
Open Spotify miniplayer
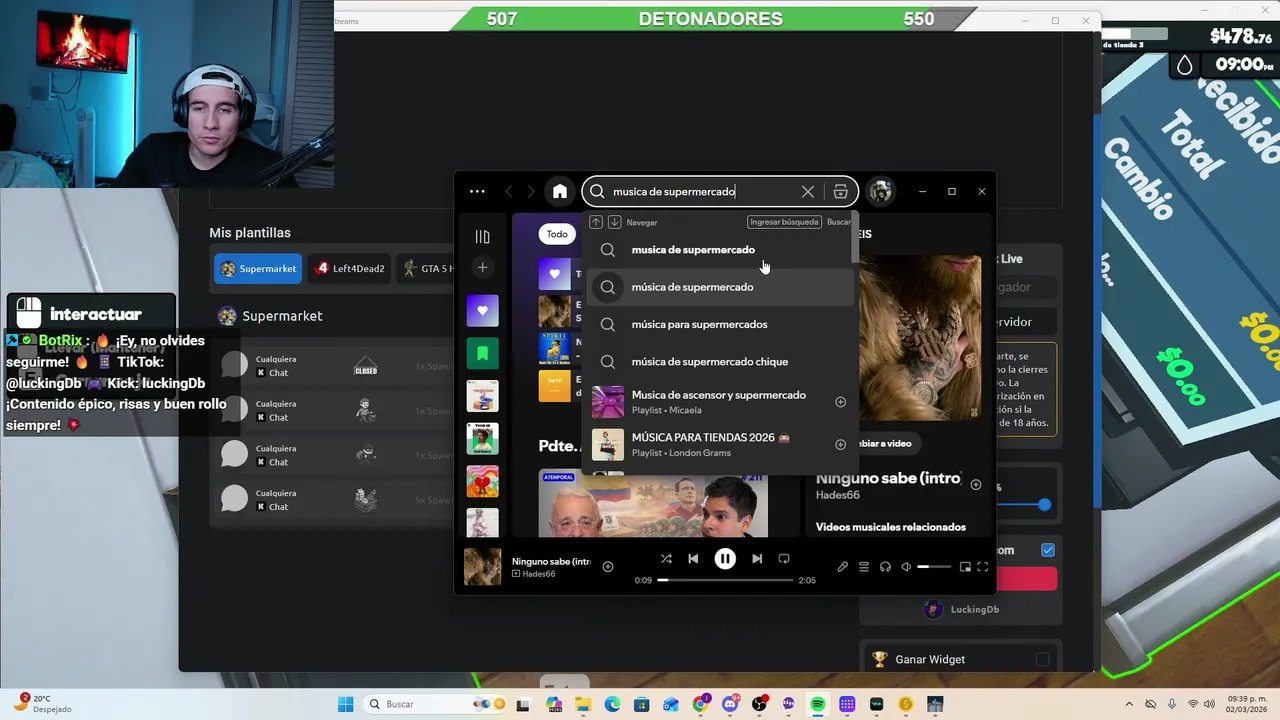tap(965, 567)
